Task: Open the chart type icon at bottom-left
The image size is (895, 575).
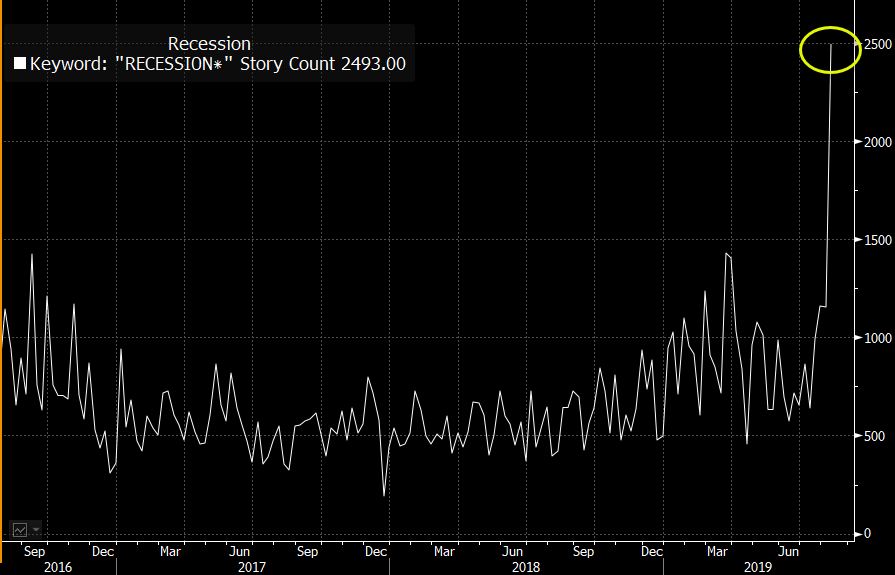Action: point(20,530)
